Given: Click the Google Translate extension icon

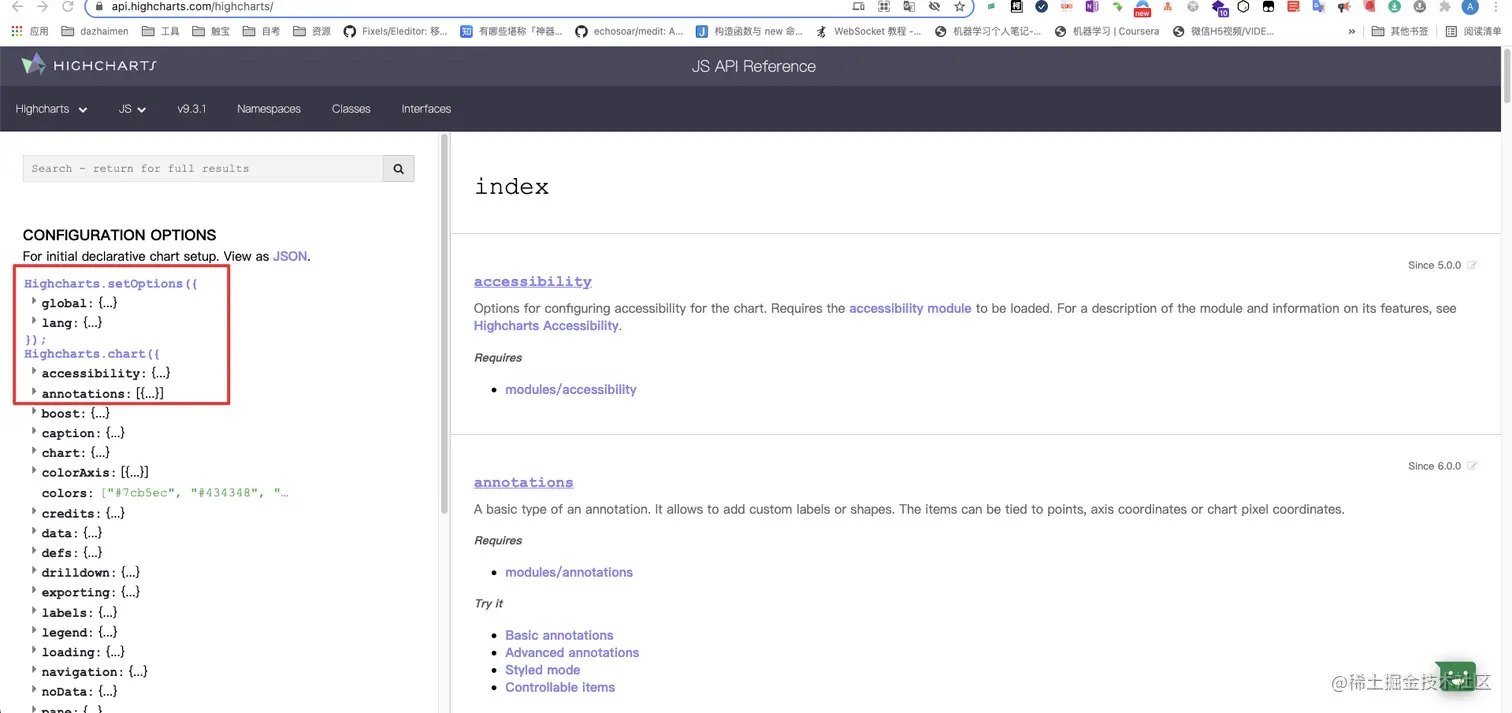Looking at the screenshot, I should pos(1318,6).
